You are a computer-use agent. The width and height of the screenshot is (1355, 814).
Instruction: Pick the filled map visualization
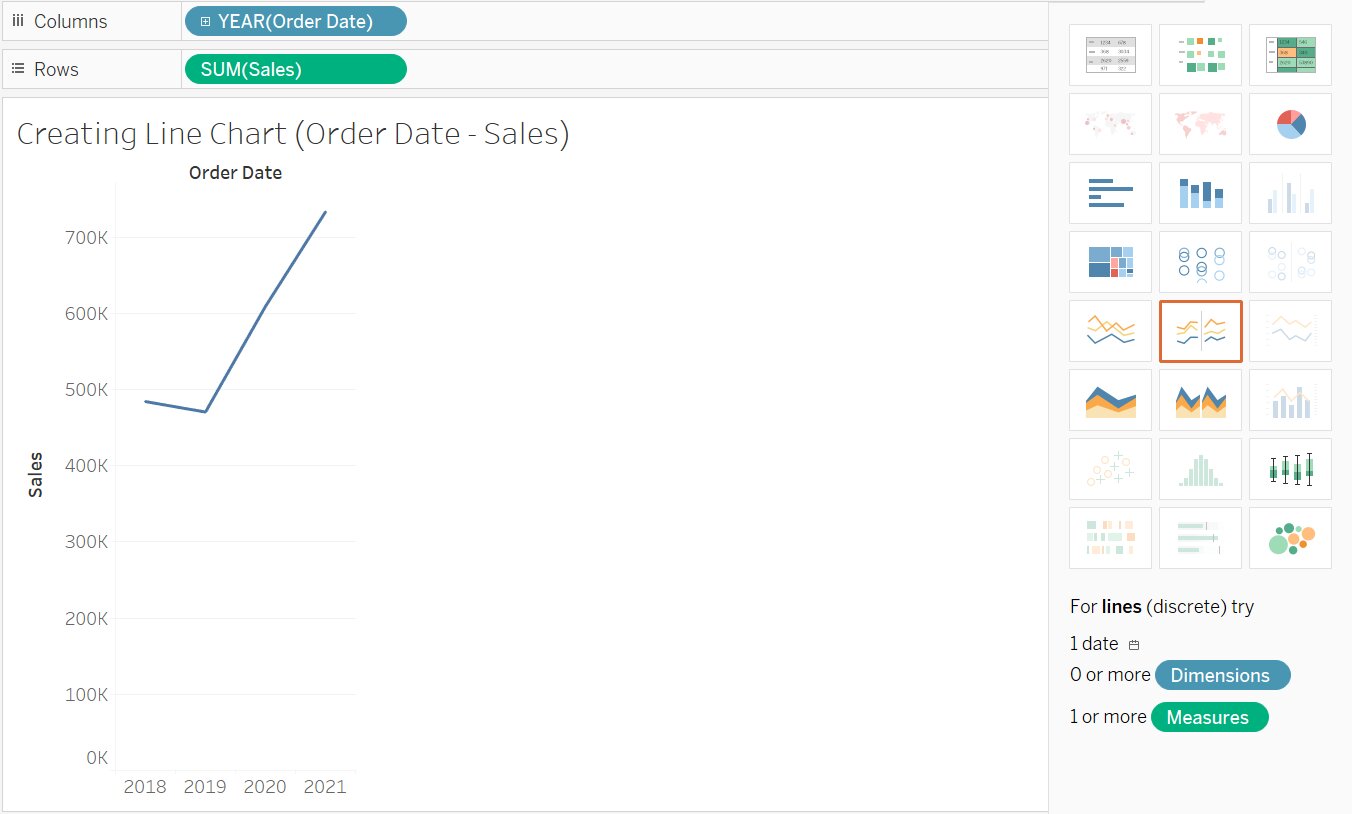[1200, 123]
